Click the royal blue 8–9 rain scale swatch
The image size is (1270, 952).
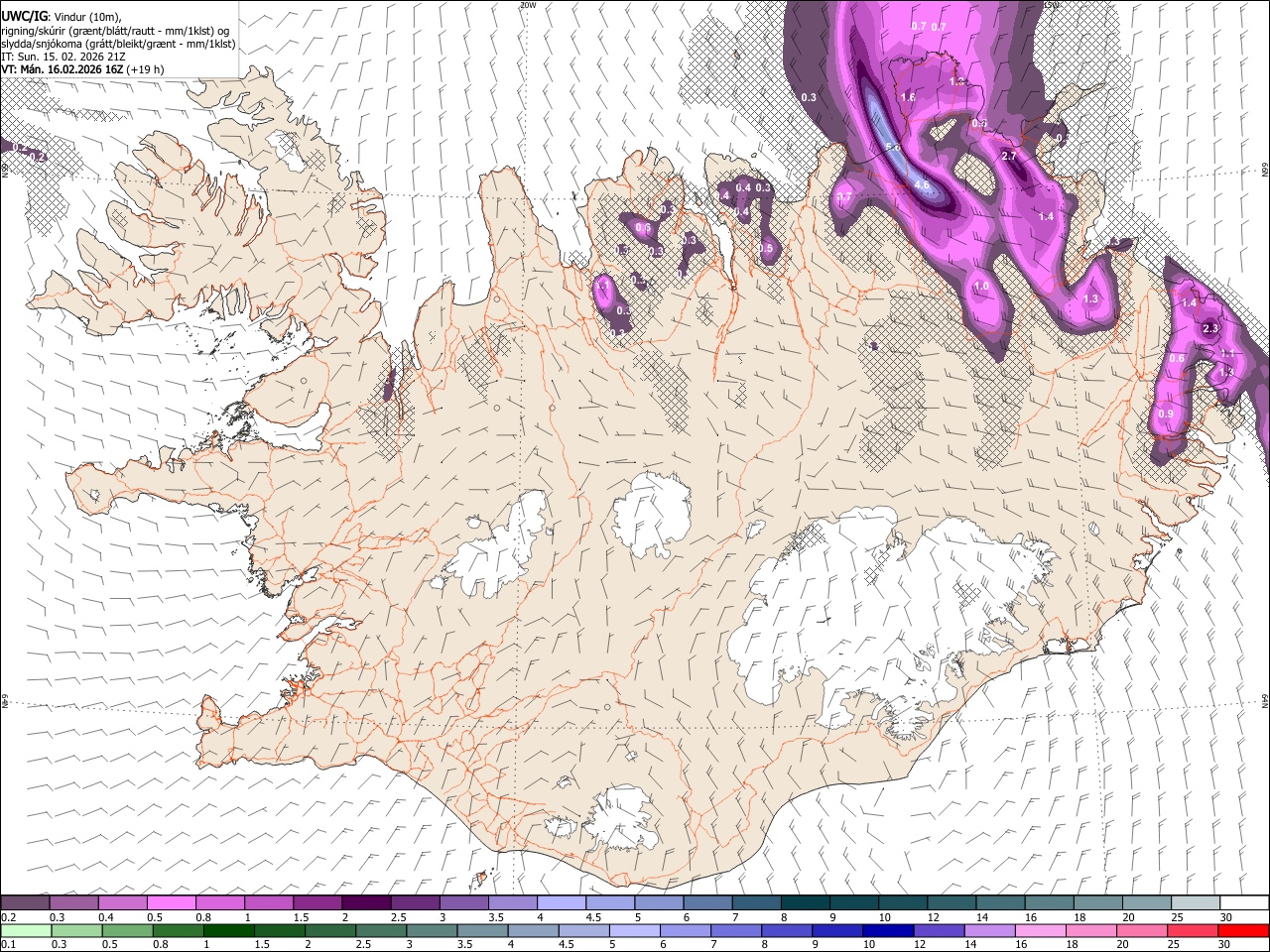tap(786, 930)
